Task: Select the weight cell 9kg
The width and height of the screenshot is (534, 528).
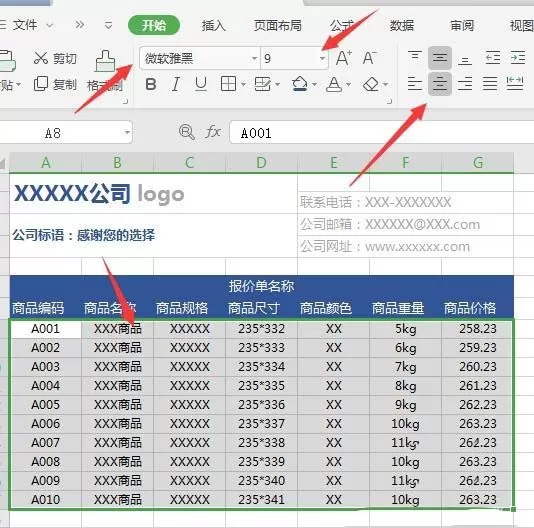Action: 405,405
